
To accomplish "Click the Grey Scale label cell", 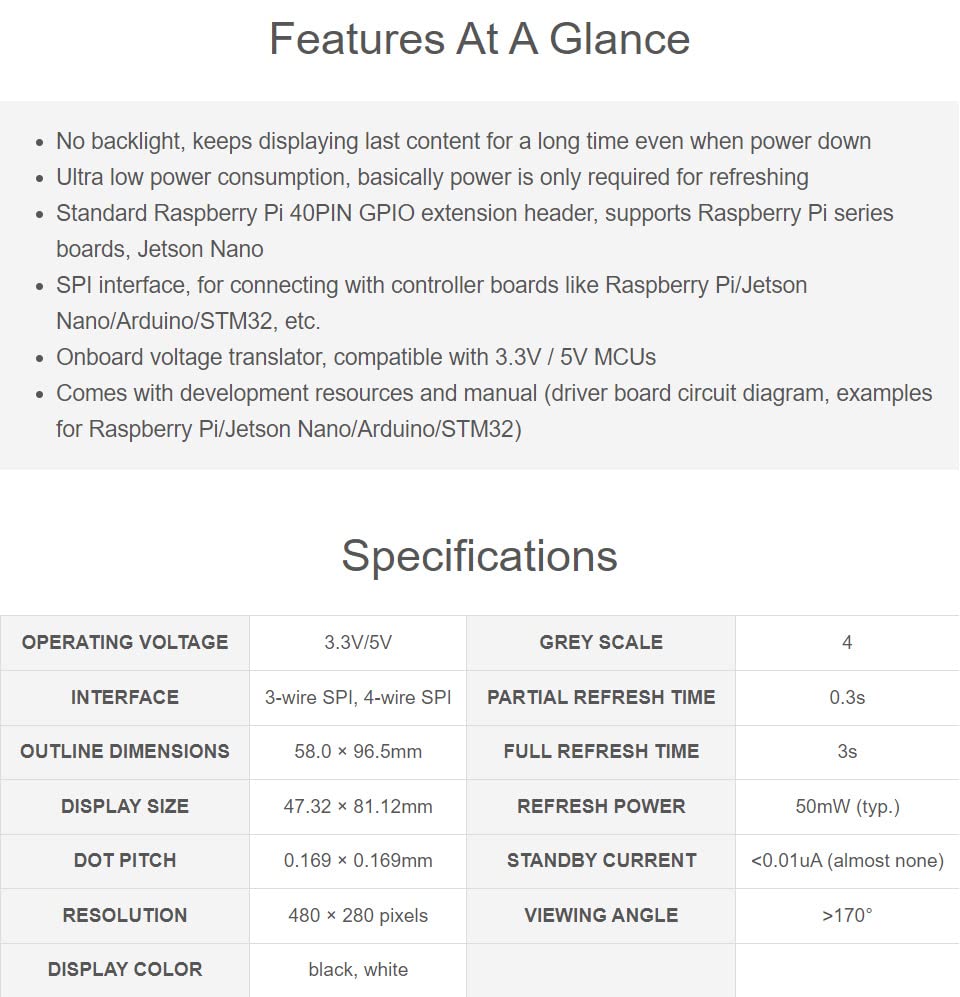I will (601, 642).
